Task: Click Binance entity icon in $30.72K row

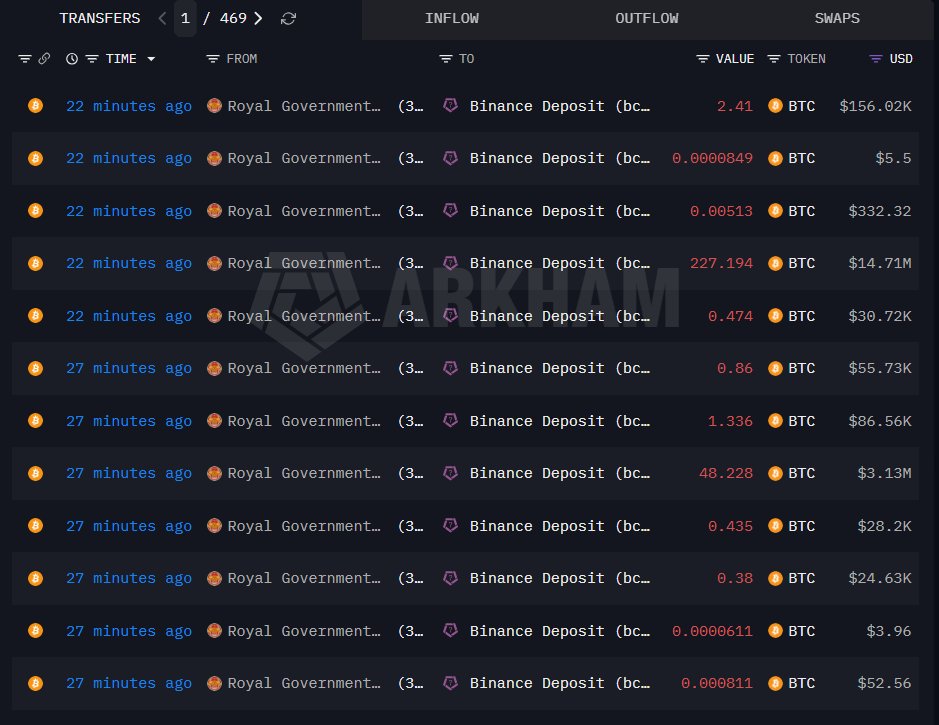Action: click(x=450, y=315)
